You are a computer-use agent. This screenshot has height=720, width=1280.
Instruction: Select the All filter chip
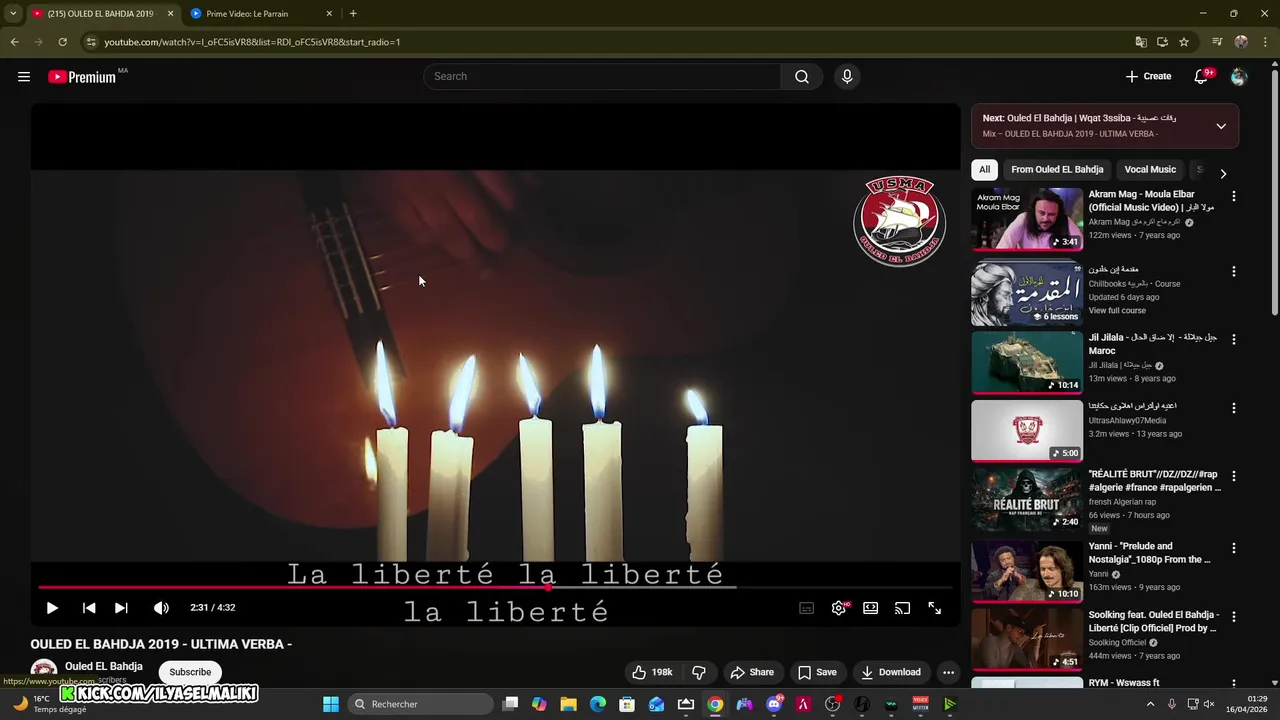pos(984,169)
